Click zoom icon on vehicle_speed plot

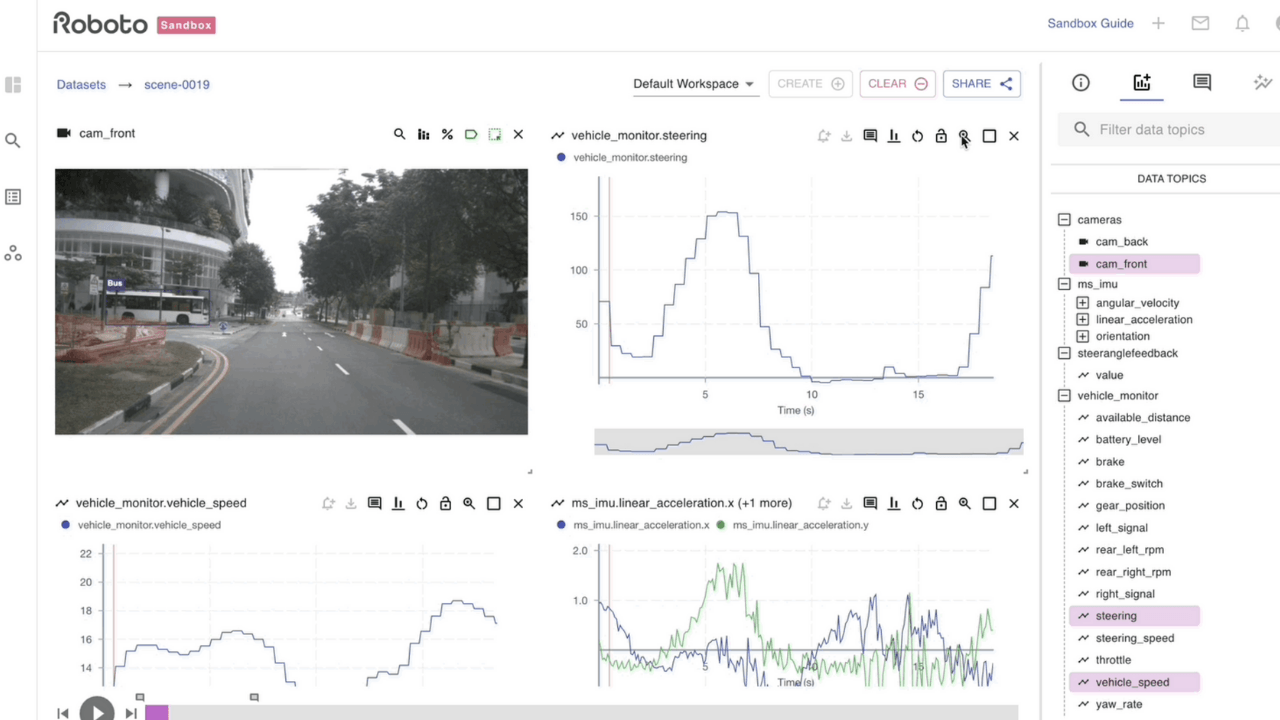(x=469, y=504)
